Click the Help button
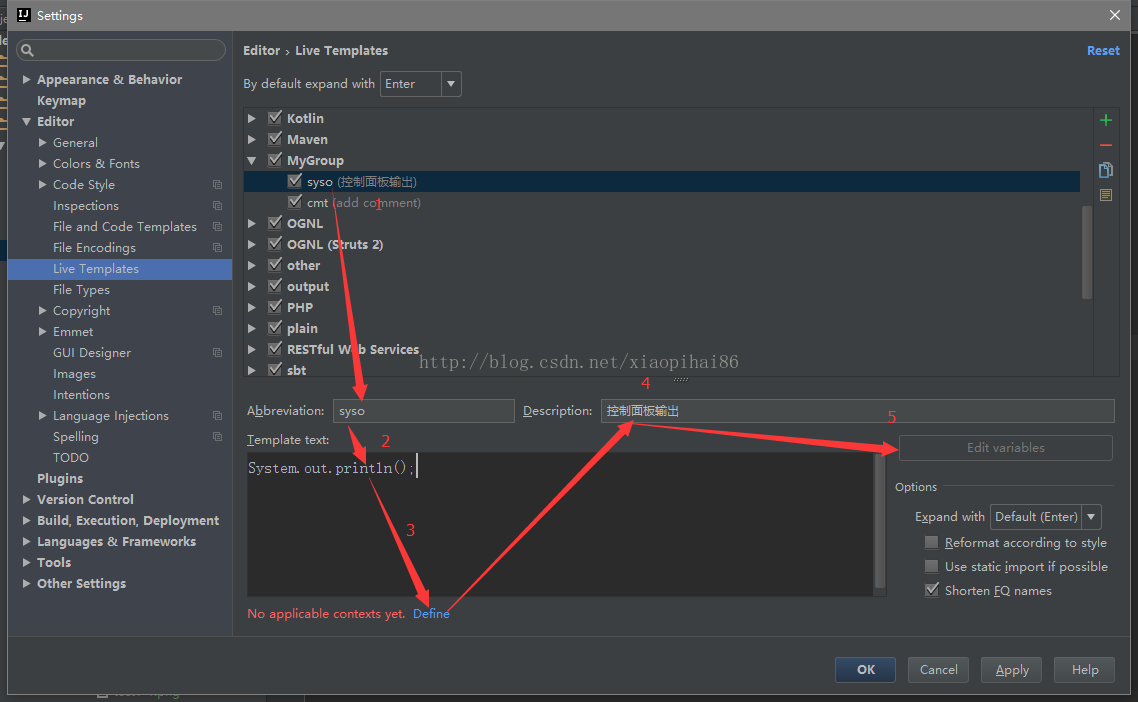Viewport: 1138px width, 702px height. pos(1085,669)
